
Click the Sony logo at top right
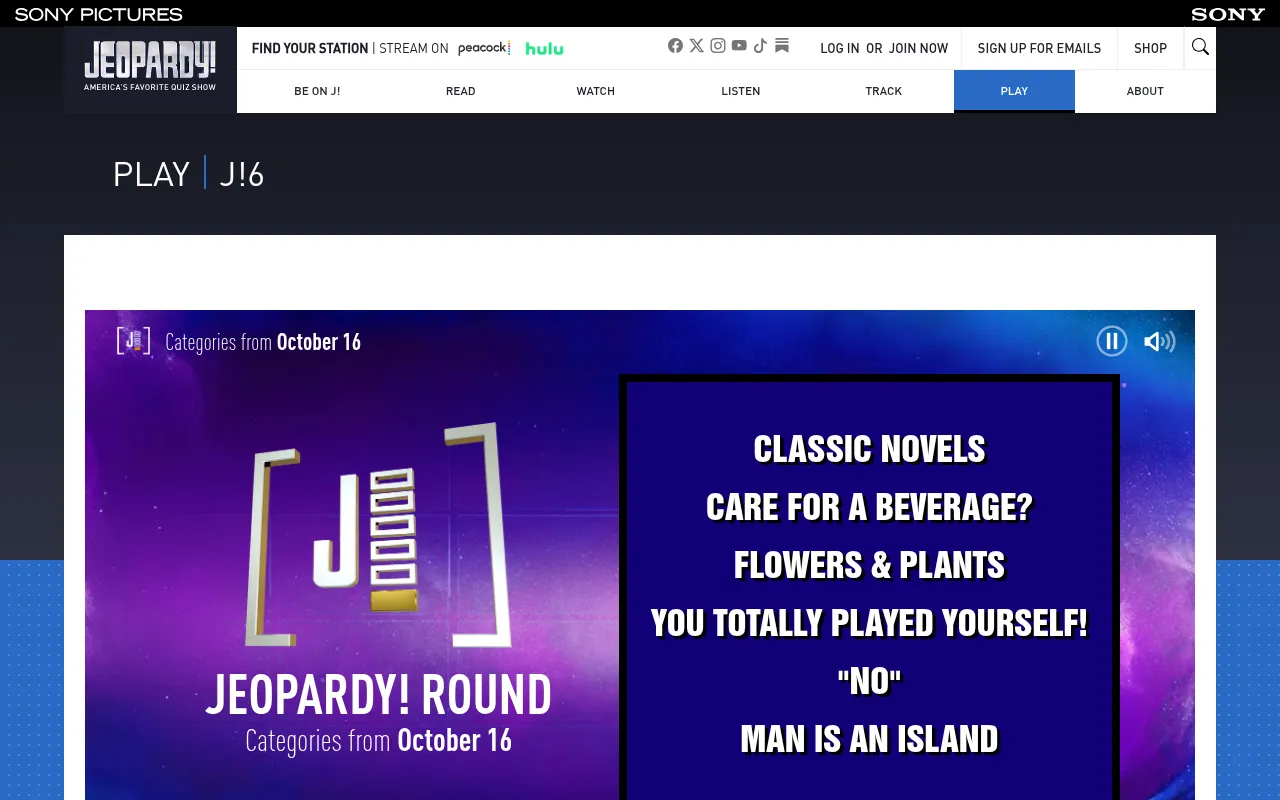coord(1228,14)
